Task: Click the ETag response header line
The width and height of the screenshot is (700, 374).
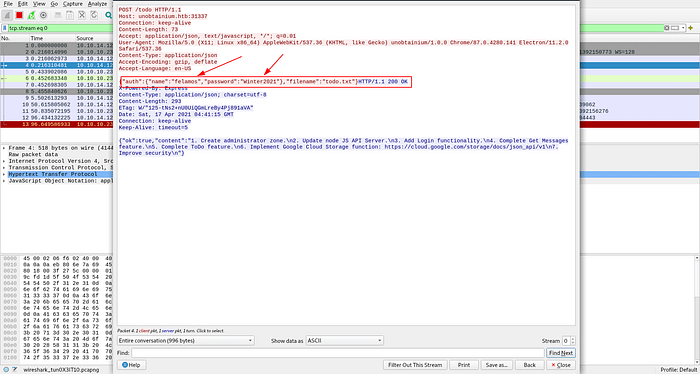Action: coord(186,108)
